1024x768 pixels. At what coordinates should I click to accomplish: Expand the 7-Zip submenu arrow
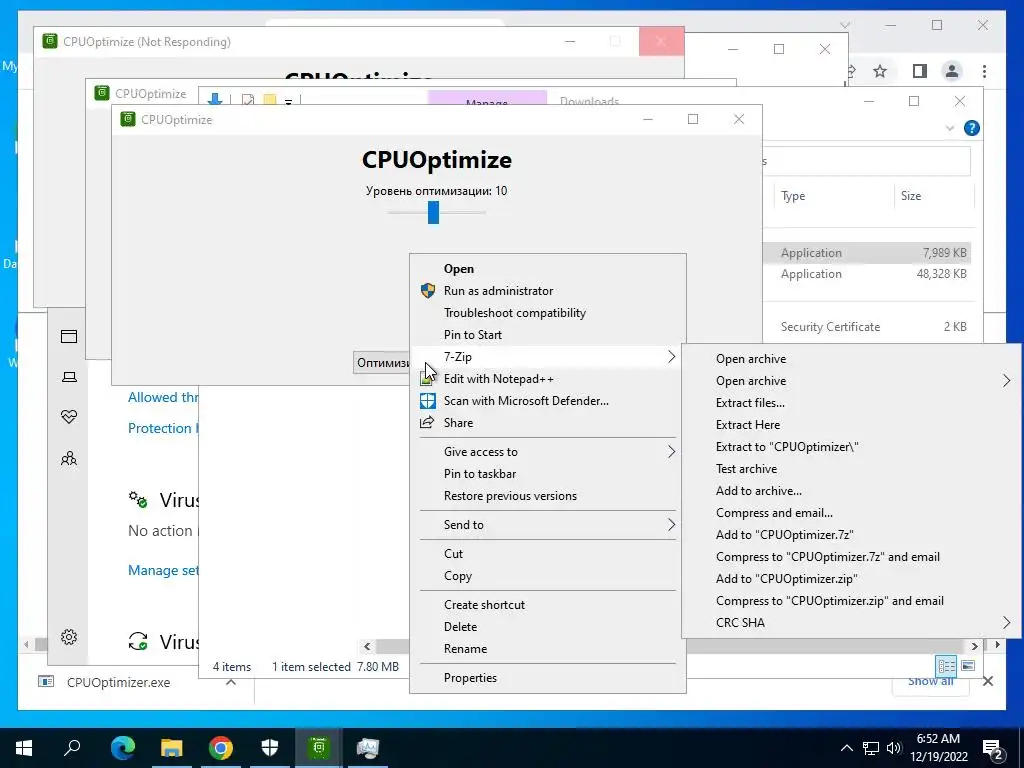coord(671,357)
